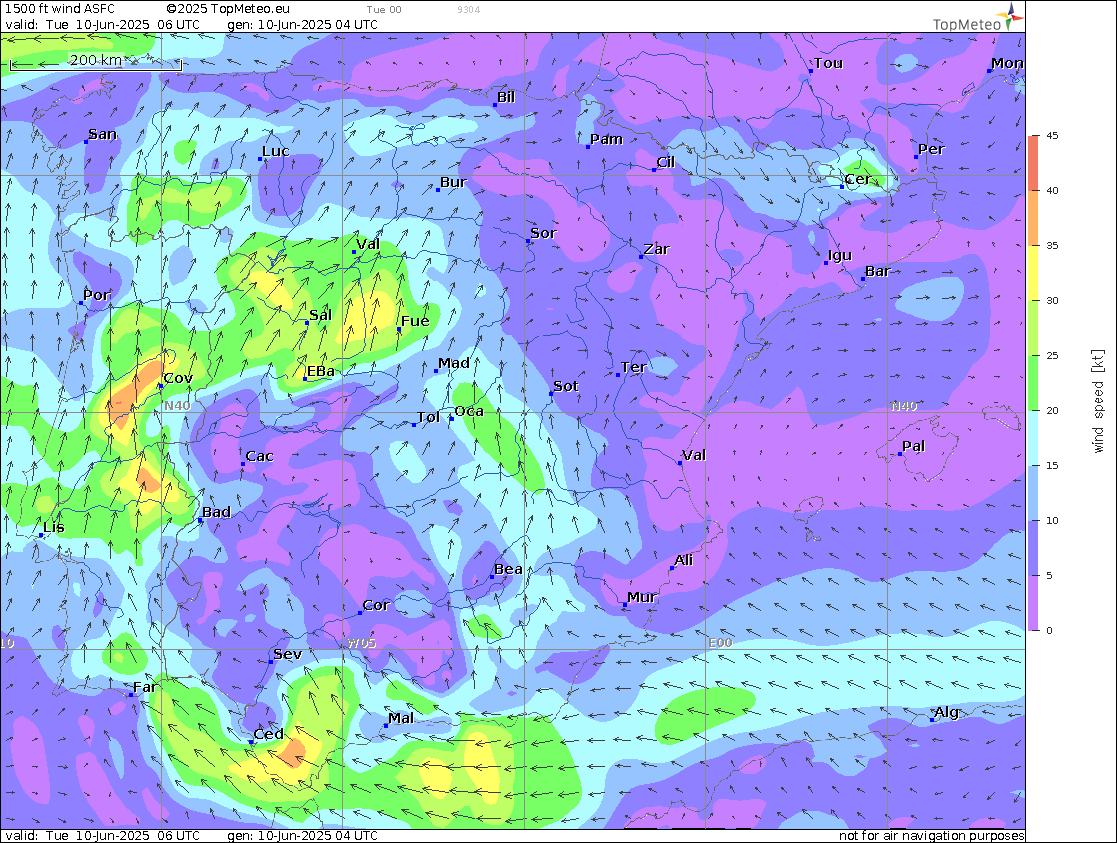This screenshot has height=843, width=1117.
Task: Click the 'Alg' city label
Action: (947, 713)
